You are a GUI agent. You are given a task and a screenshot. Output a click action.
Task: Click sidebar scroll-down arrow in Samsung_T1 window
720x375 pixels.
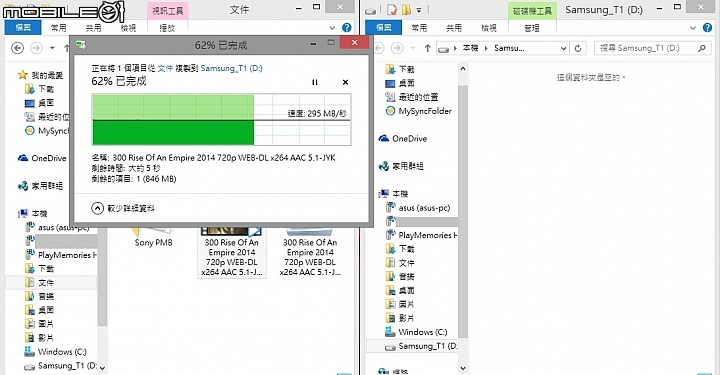tap(463, 368)
